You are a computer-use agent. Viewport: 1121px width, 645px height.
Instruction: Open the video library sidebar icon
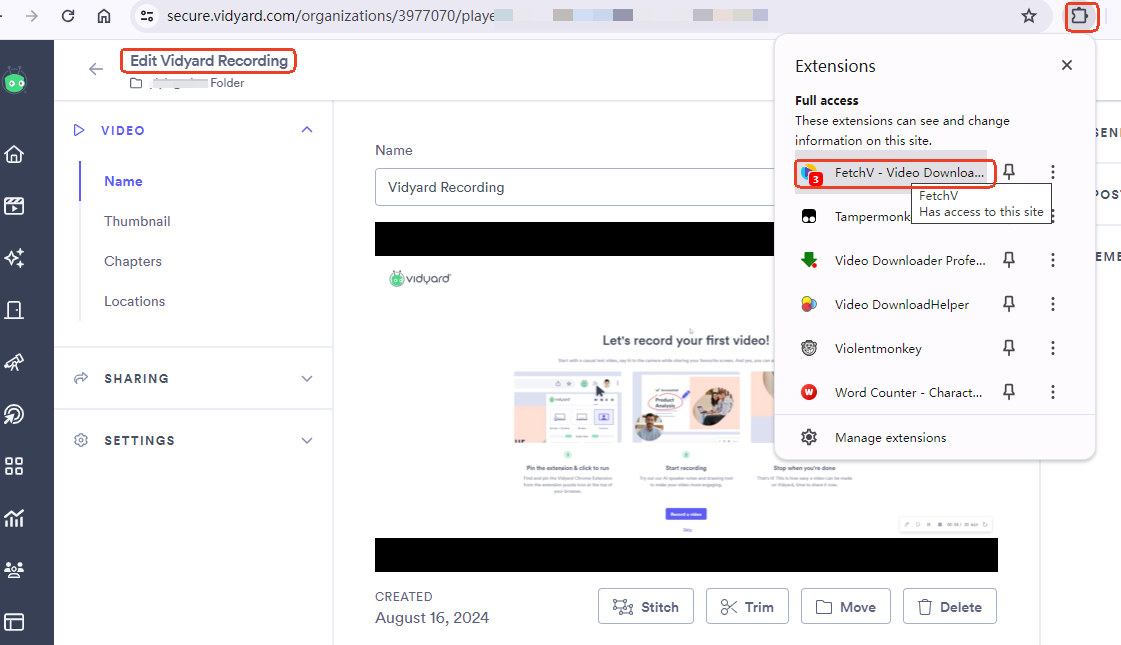pyautogui.click(x=14, y=206)
